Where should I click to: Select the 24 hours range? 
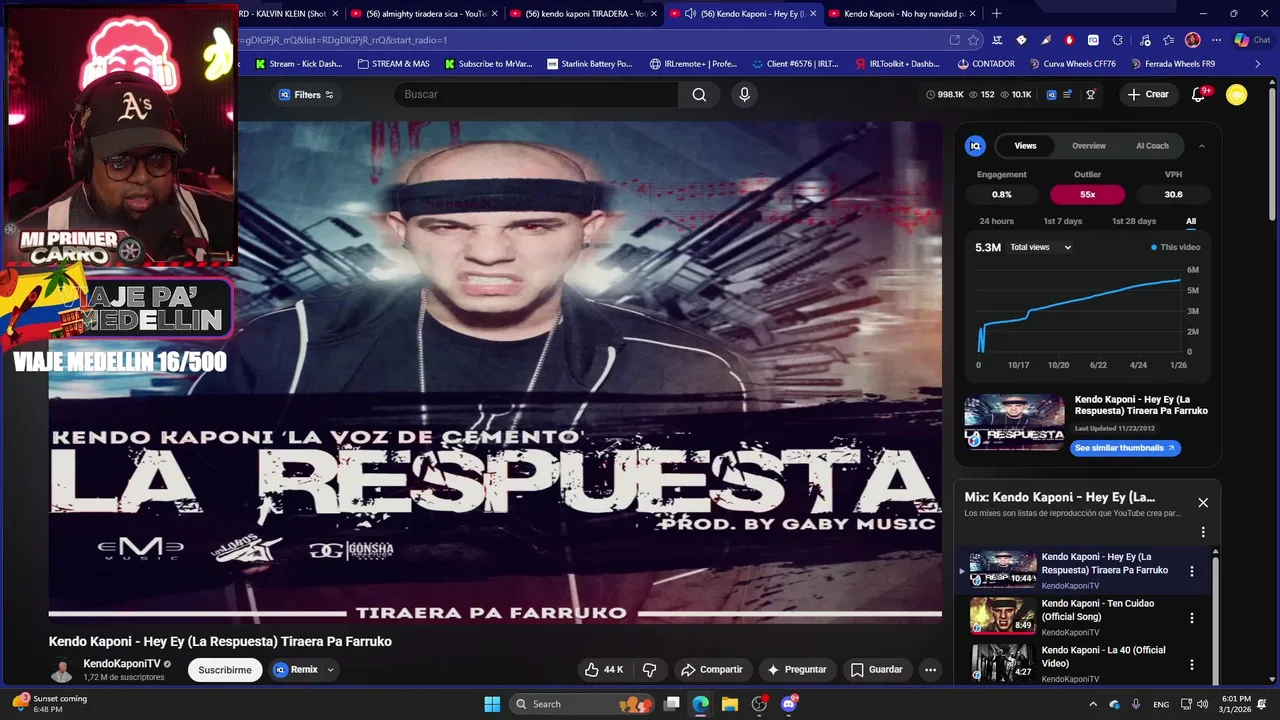996,221
